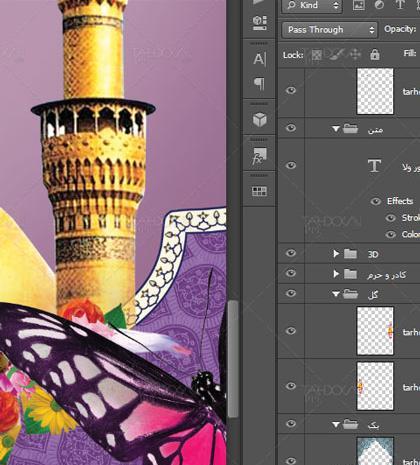This screenshot has width=420, height=465.
Task: Hide the 3D group
Action: pos(291,253)
